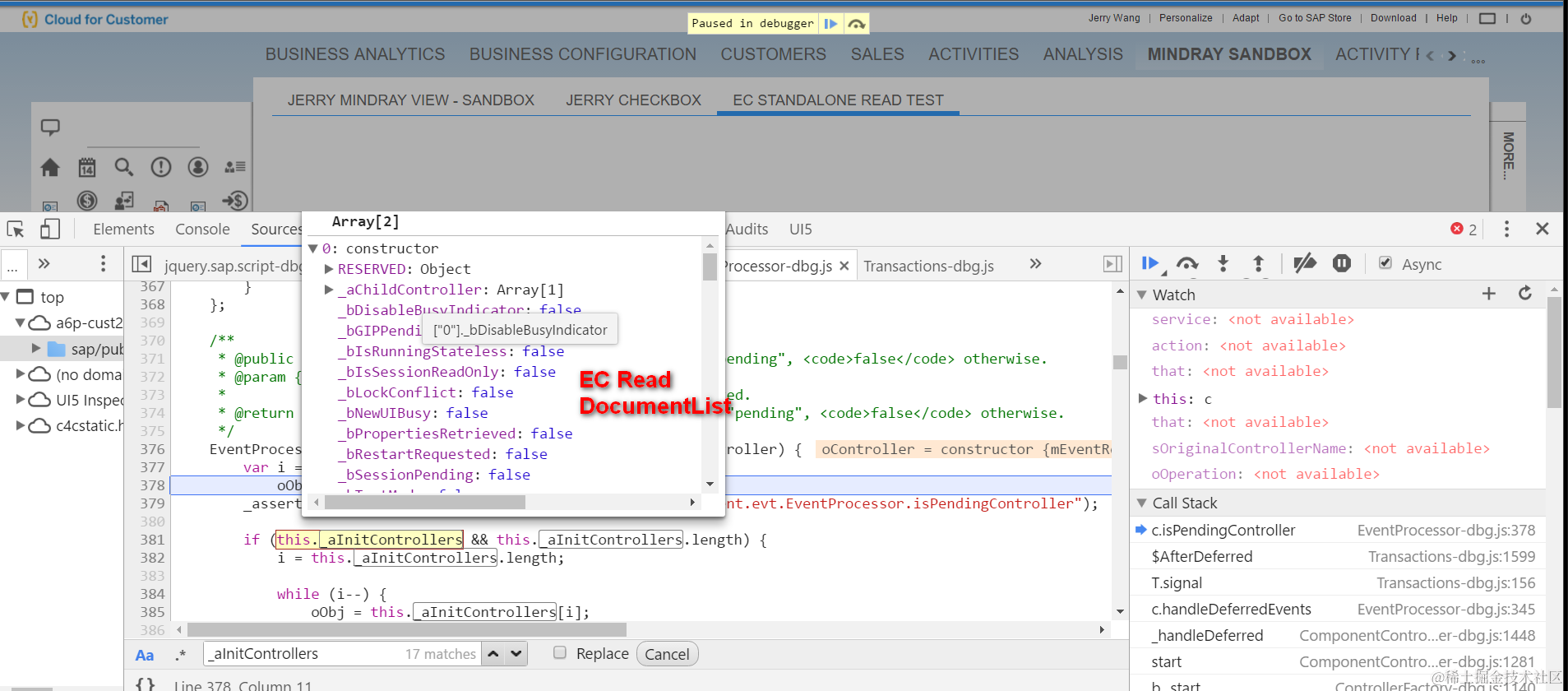Click pause on exceptions icon
Image resolution: width=1568 pixels, height=691 pixels.
1341,264
